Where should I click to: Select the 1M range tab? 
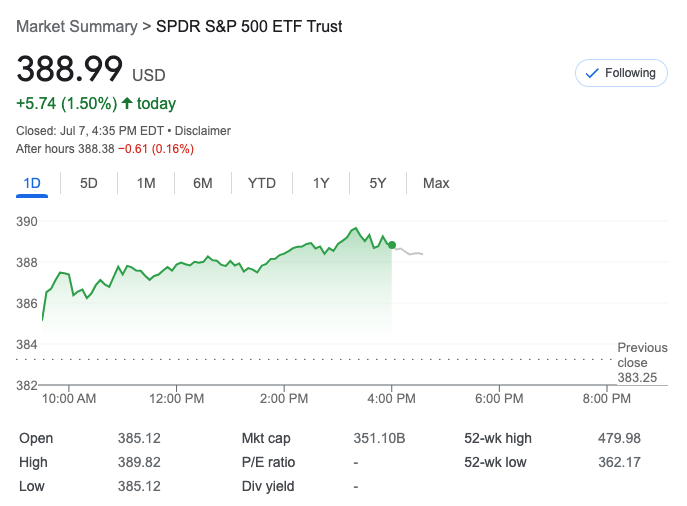tap(146, 183)
